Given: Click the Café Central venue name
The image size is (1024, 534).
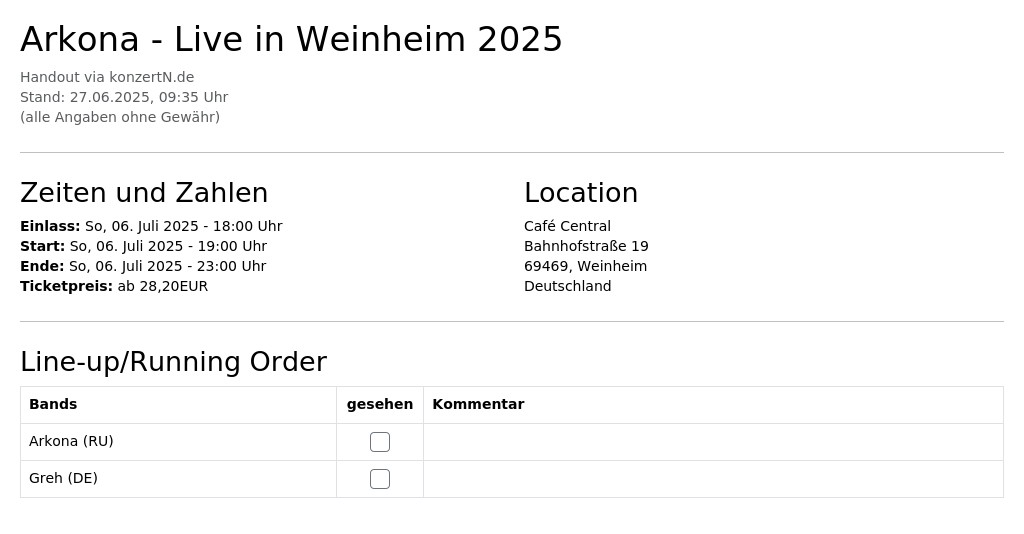Looking at the screenshot, I should (x=568, y=226).
